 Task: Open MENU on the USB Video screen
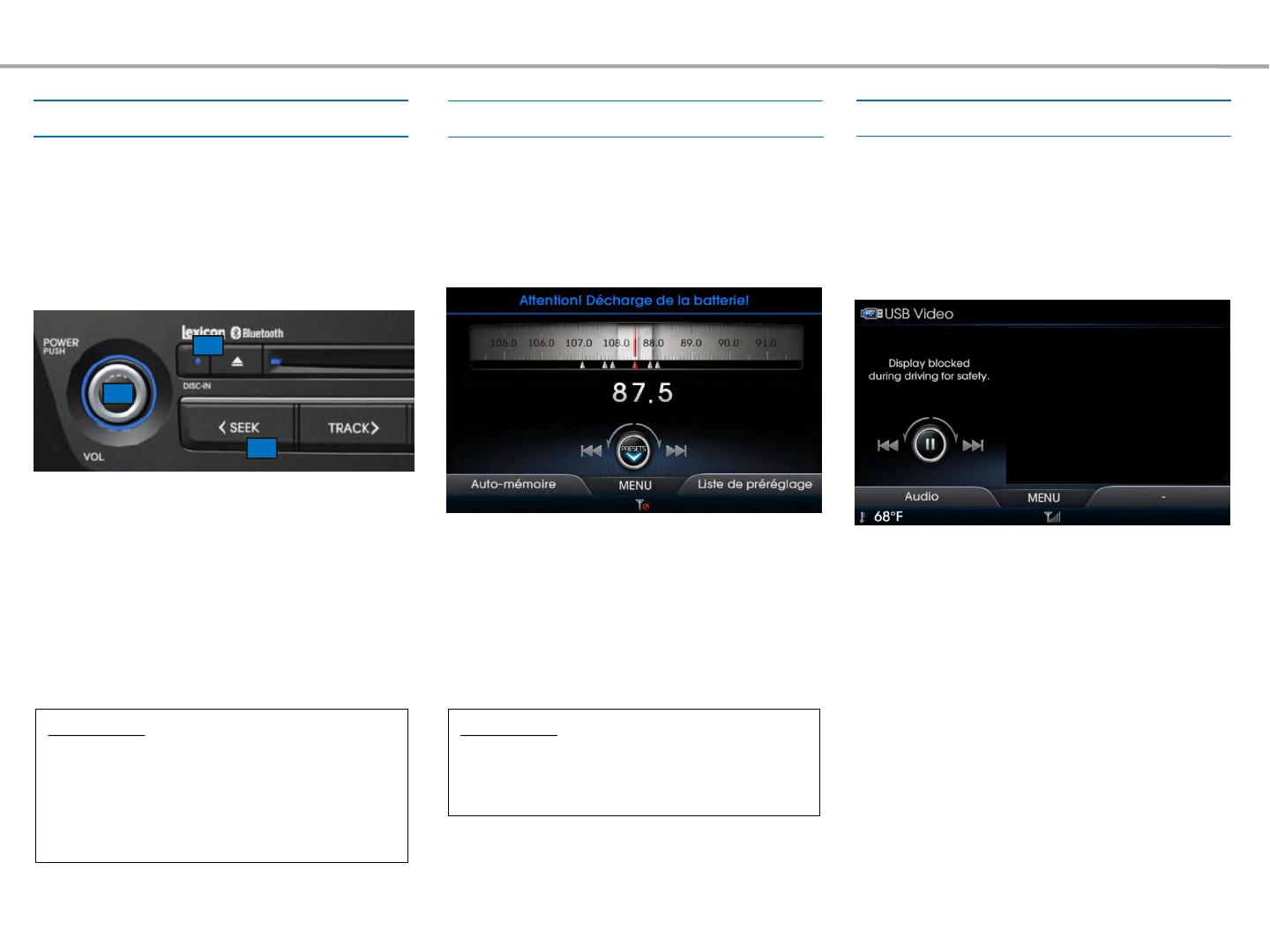click(x=1043, y=498)
